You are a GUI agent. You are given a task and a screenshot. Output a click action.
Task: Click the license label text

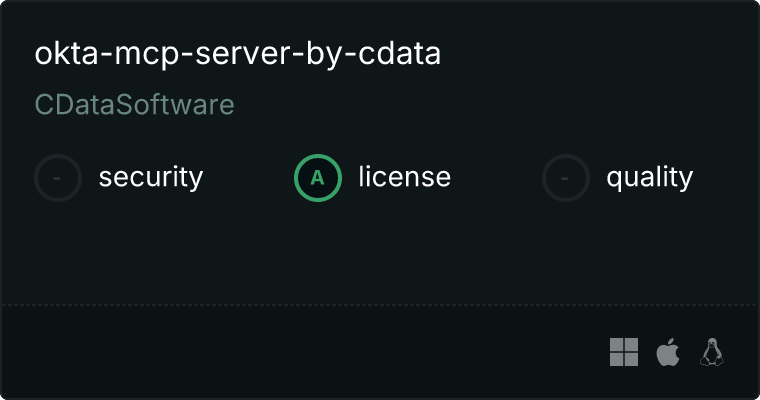click(x=404, y=178)
